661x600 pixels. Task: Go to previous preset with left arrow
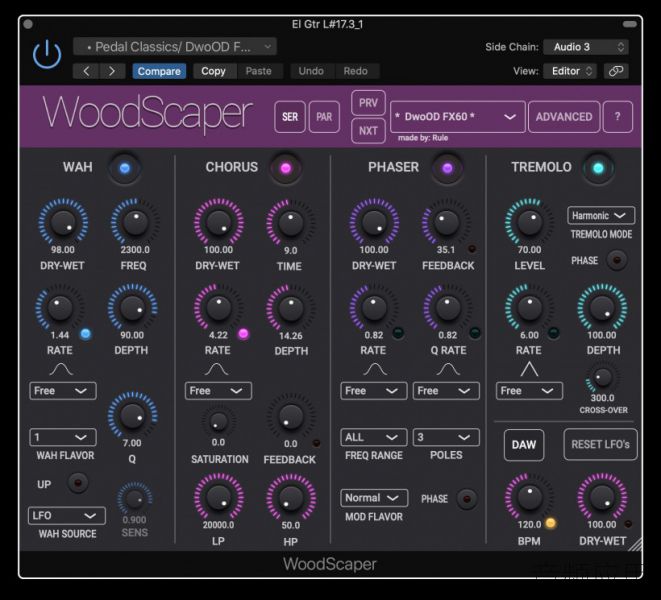click(x=86, y=71)
